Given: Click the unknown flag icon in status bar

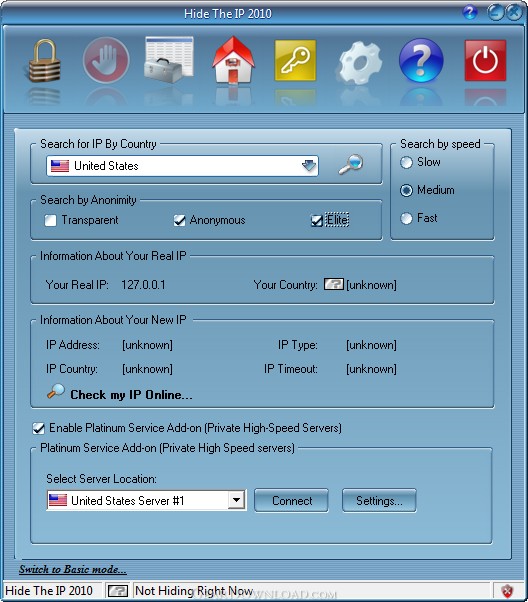Looking at the screenshot, I should (x=118, y=590).
